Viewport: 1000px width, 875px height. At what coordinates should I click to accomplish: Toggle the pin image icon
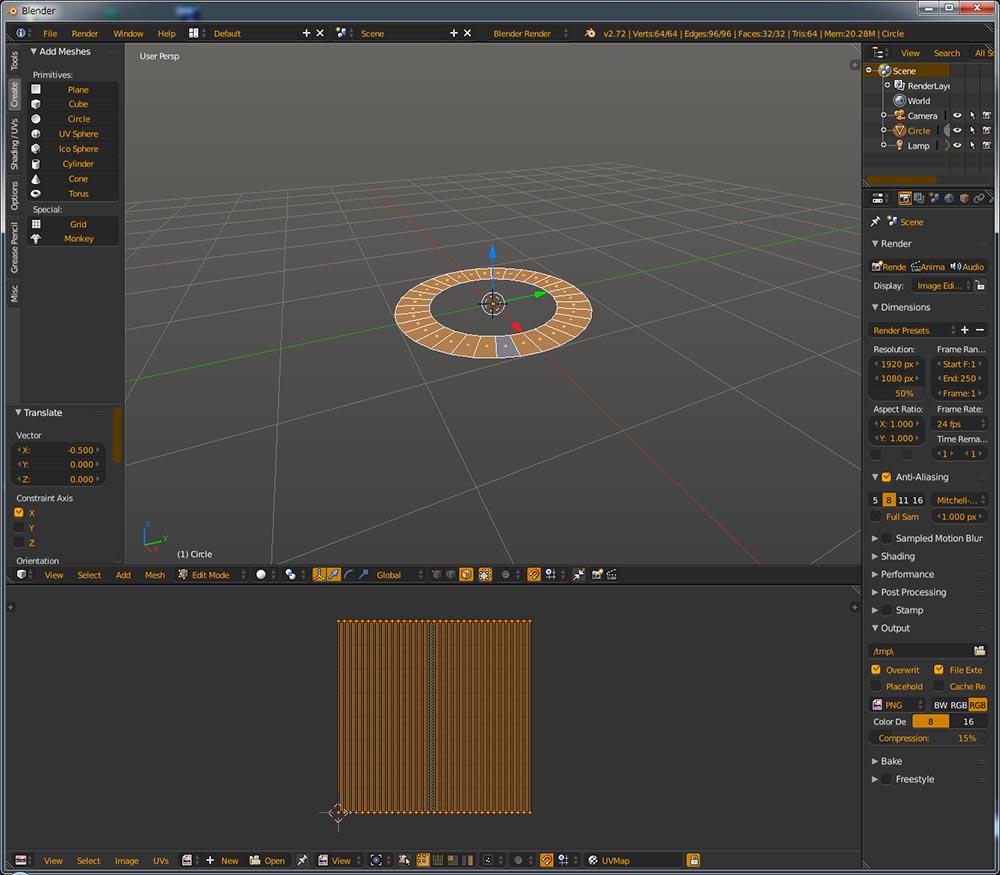302,860
